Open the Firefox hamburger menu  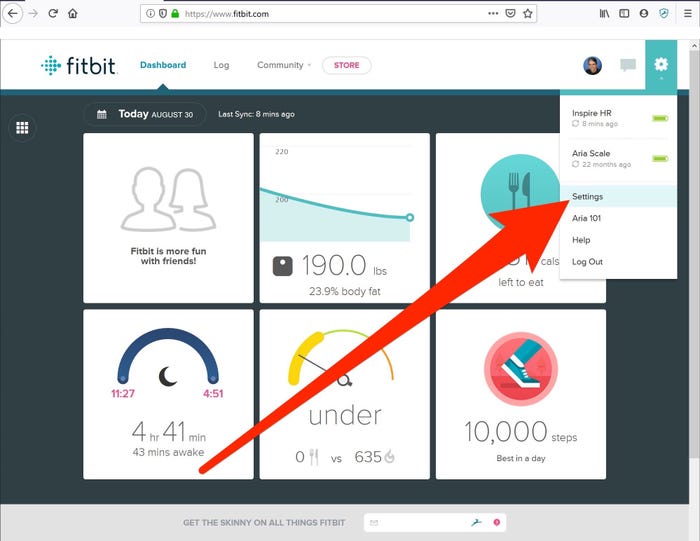pos(688,13)
